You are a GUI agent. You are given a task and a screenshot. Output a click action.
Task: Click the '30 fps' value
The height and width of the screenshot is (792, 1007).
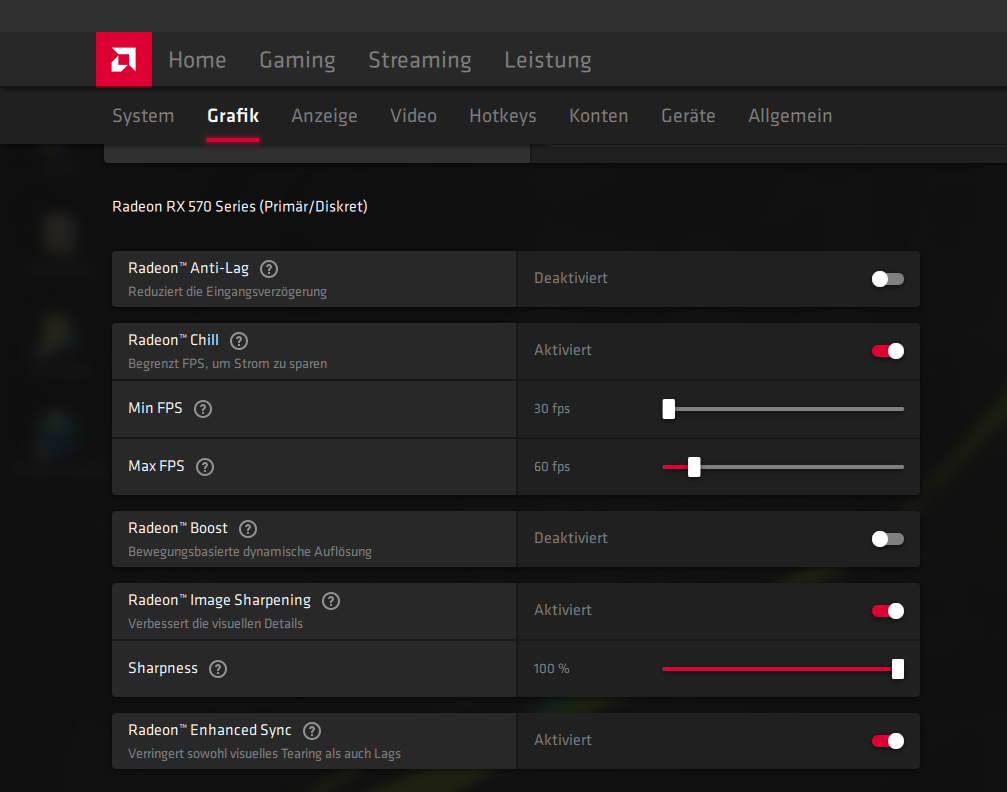pos(552,409)
